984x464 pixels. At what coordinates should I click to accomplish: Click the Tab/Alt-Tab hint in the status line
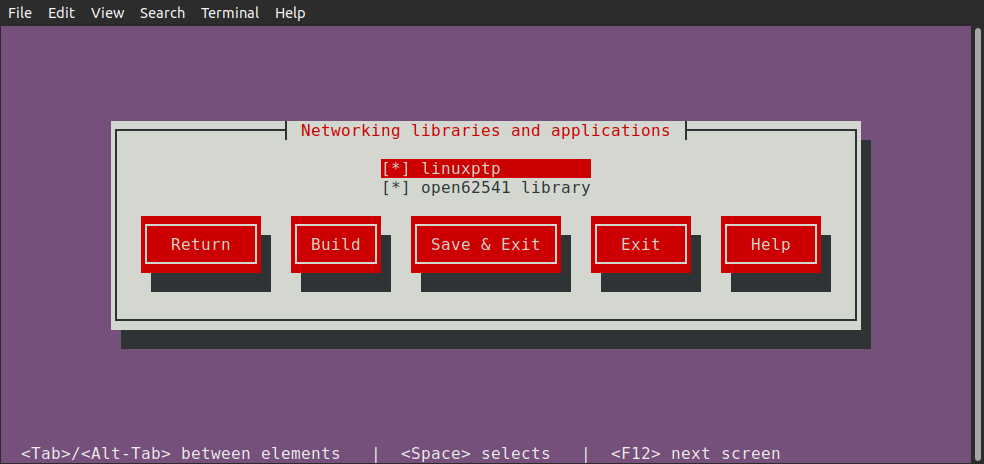[x=180, y=453]
